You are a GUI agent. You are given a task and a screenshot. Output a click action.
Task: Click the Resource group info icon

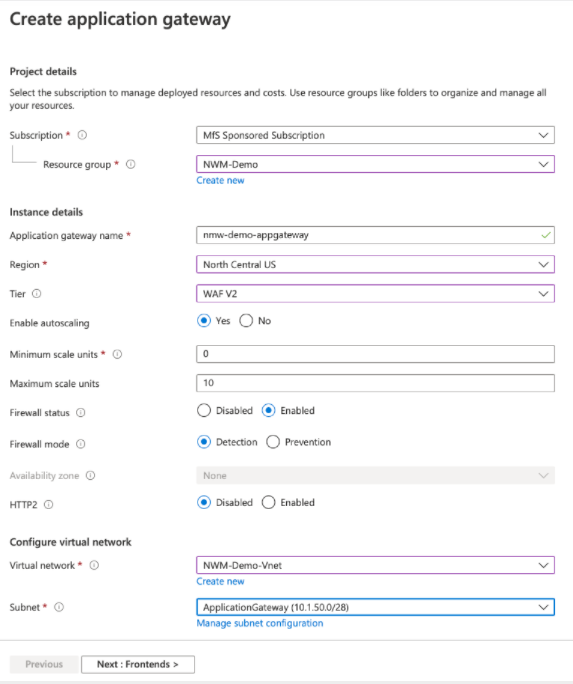[130, 164]
